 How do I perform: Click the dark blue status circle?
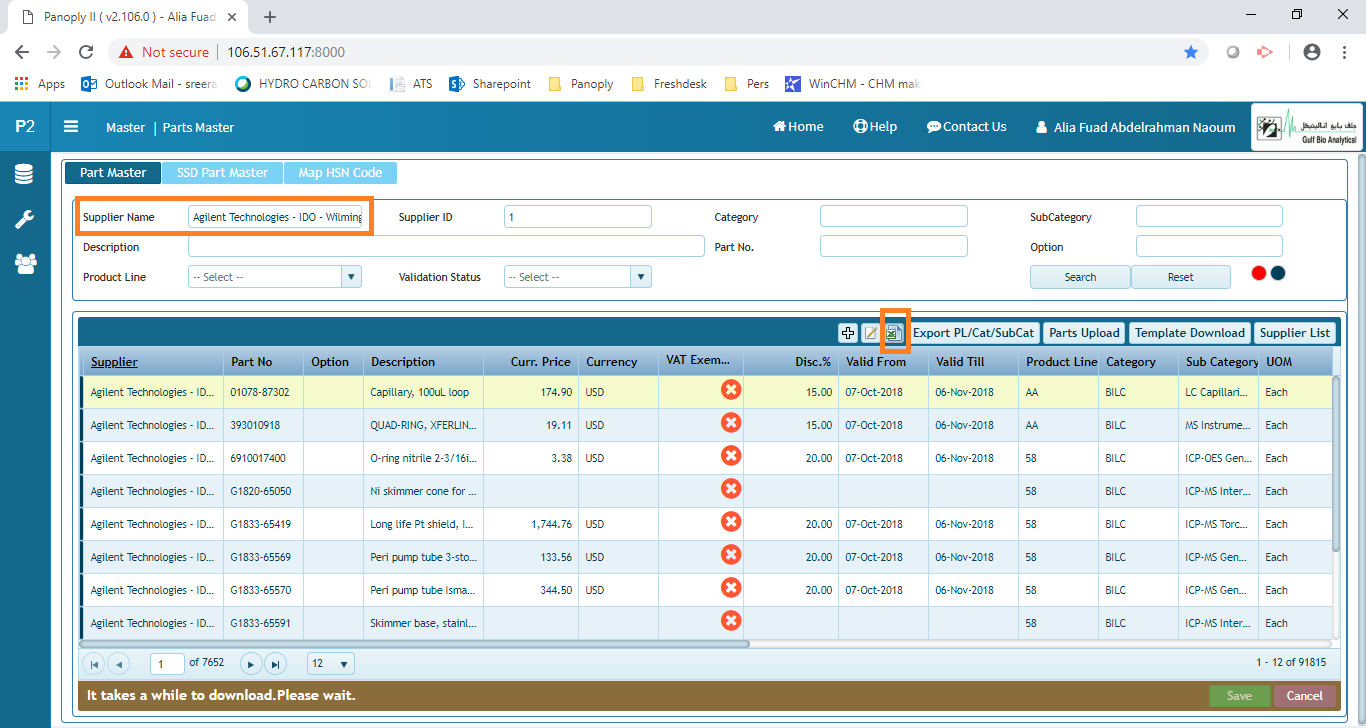[x=1278, y=273]
